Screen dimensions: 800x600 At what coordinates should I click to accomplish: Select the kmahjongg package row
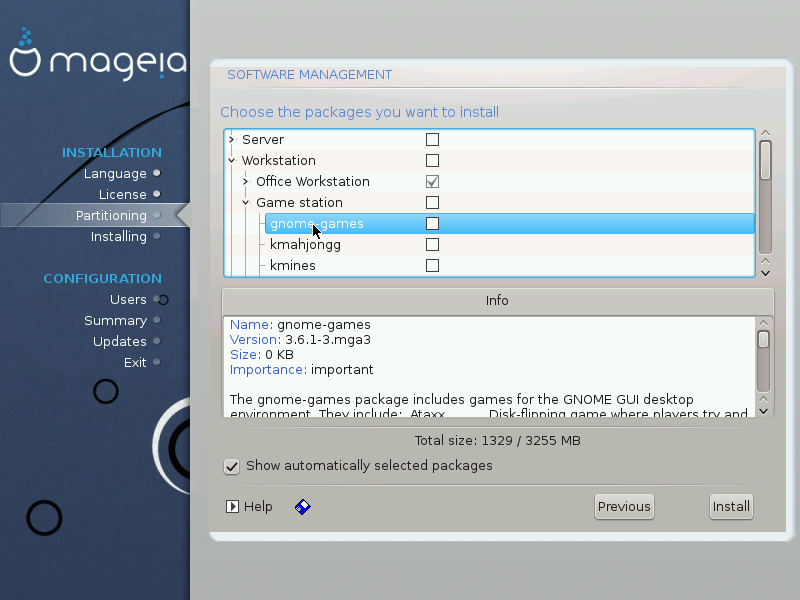coord(305,245)
